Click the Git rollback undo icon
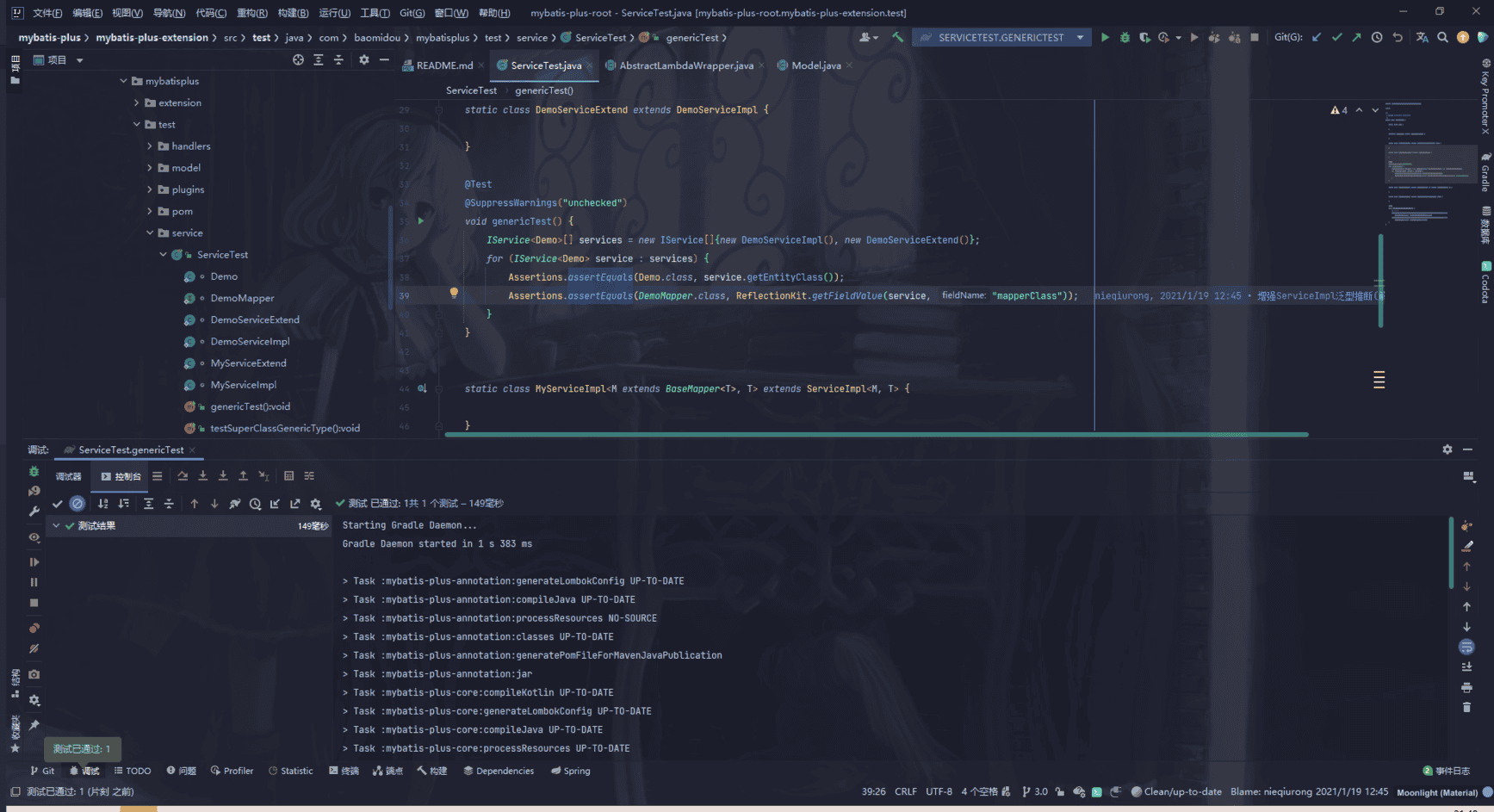Viewport: 1494px width, 812px height. tap(1398, 38)
